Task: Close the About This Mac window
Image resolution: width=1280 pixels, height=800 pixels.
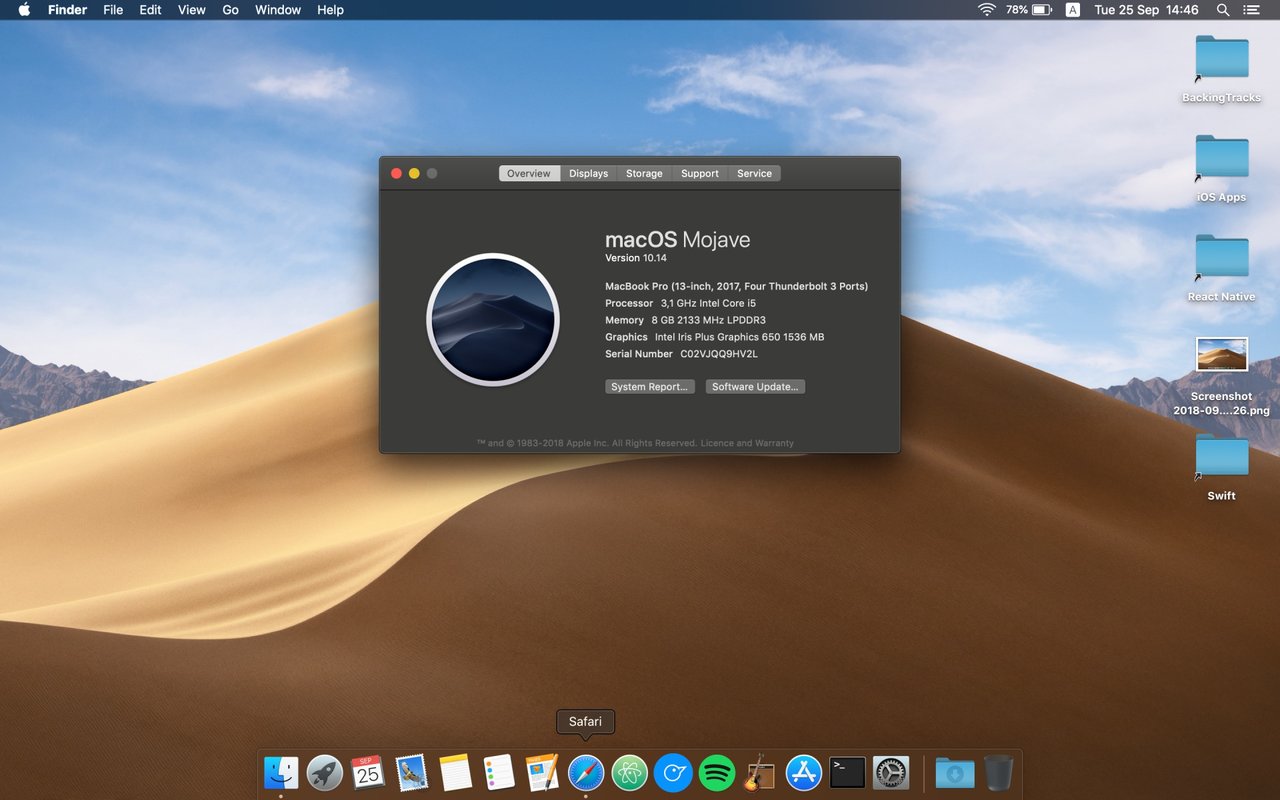Action: click(396, 173)
